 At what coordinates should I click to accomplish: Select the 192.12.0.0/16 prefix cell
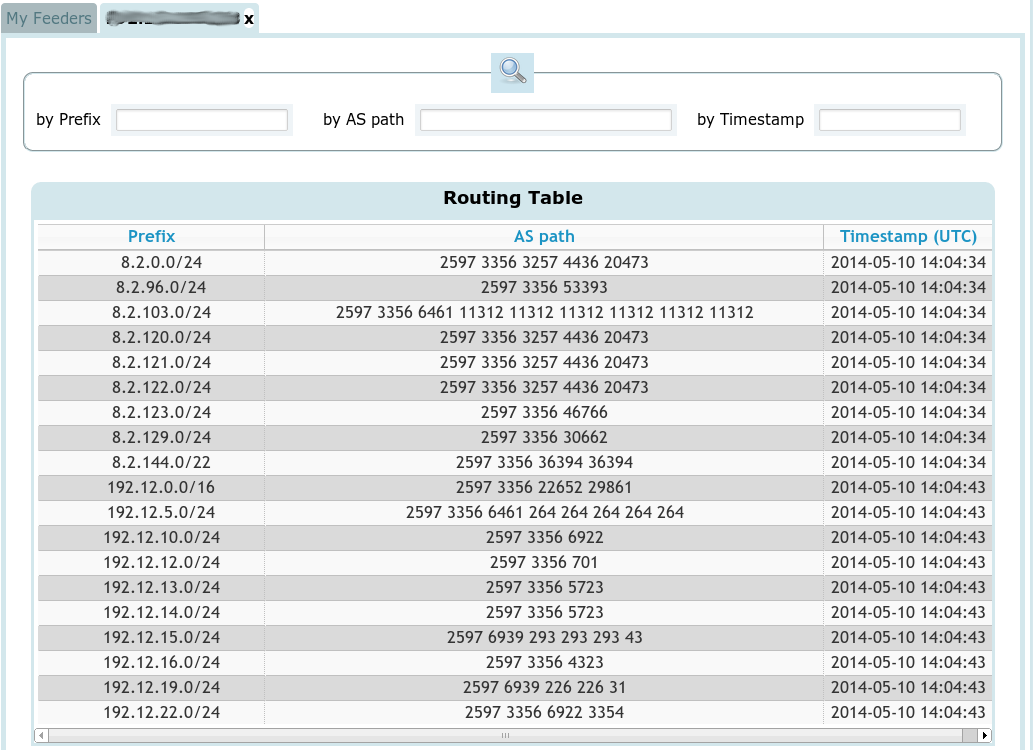point(151,488)
